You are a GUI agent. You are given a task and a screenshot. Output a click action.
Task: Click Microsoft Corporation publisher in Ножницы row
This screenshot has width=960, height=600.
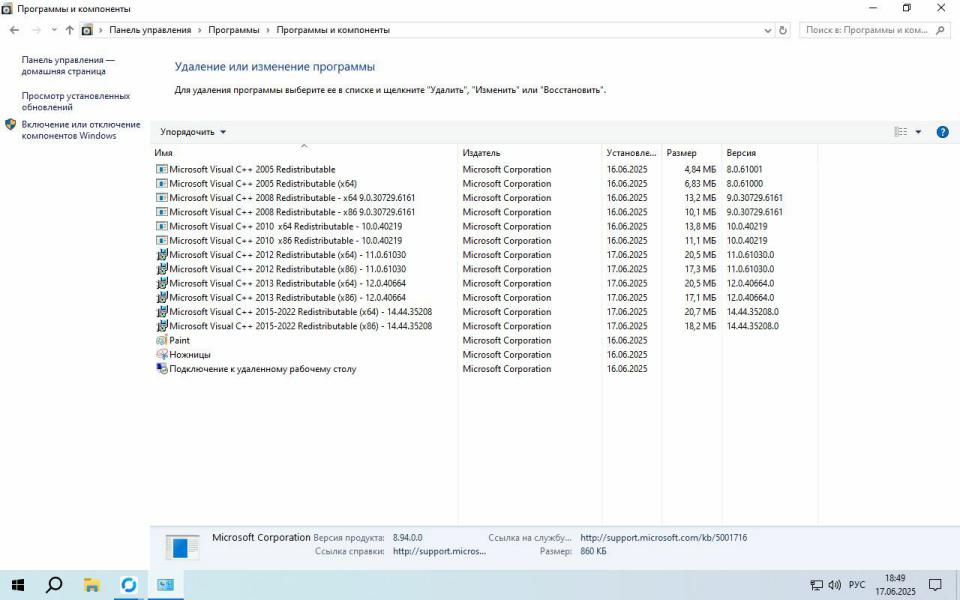(507, 354)
